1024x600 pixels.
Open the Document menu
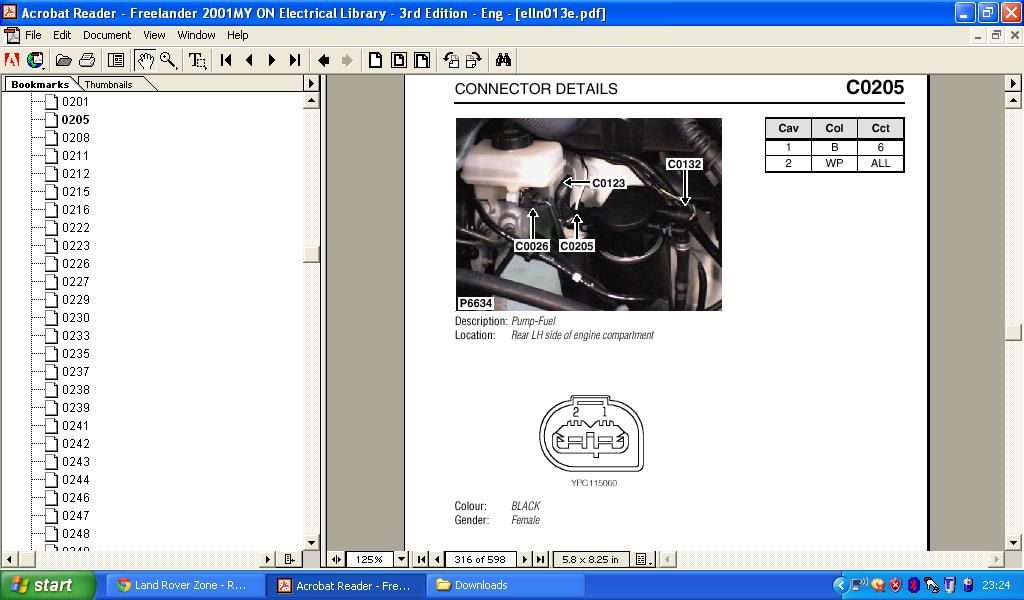tap(106, 35)
